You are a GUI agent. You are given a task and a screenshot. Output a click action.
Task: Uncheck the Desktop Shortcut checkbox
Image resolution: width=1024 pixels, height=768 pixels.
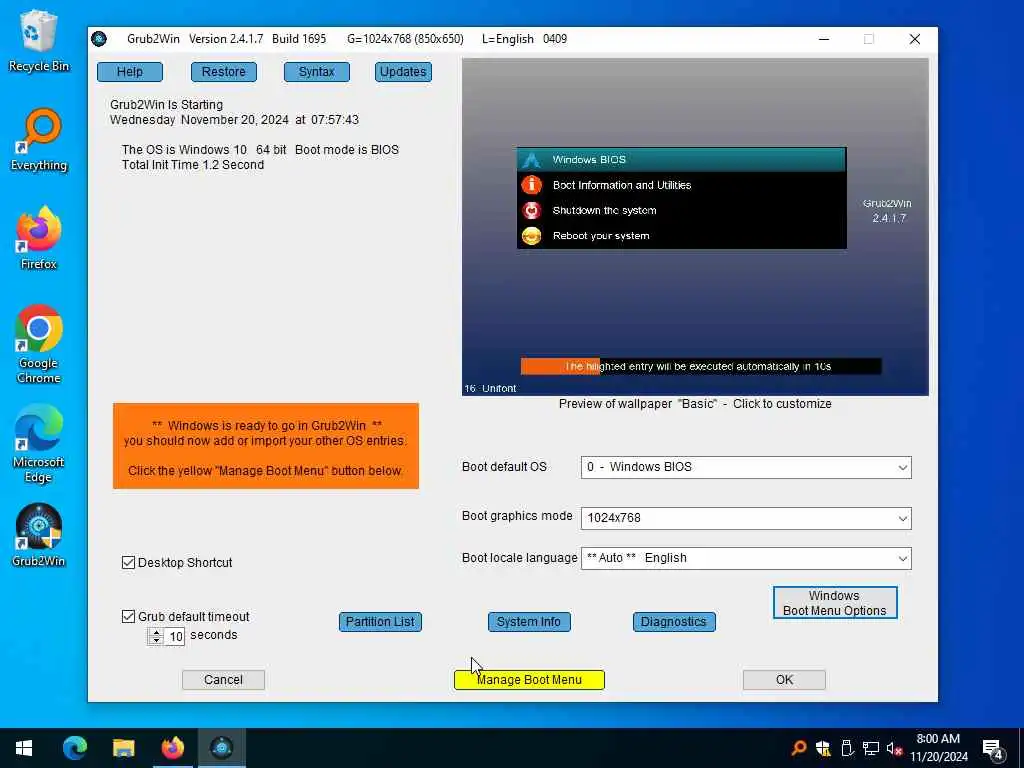(128, 562)
